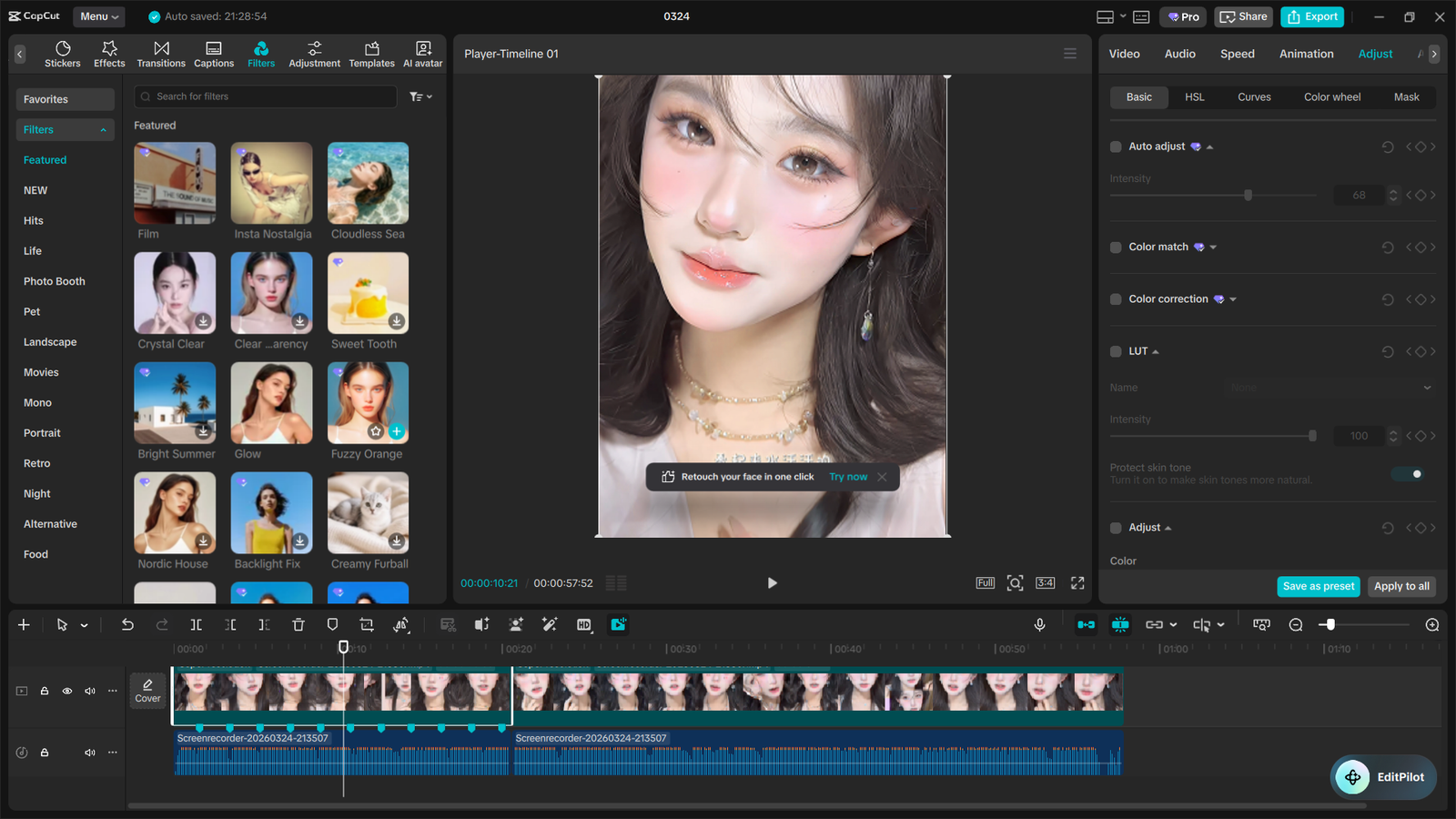Click the Delete icon in the timeline toolbar

298,625
